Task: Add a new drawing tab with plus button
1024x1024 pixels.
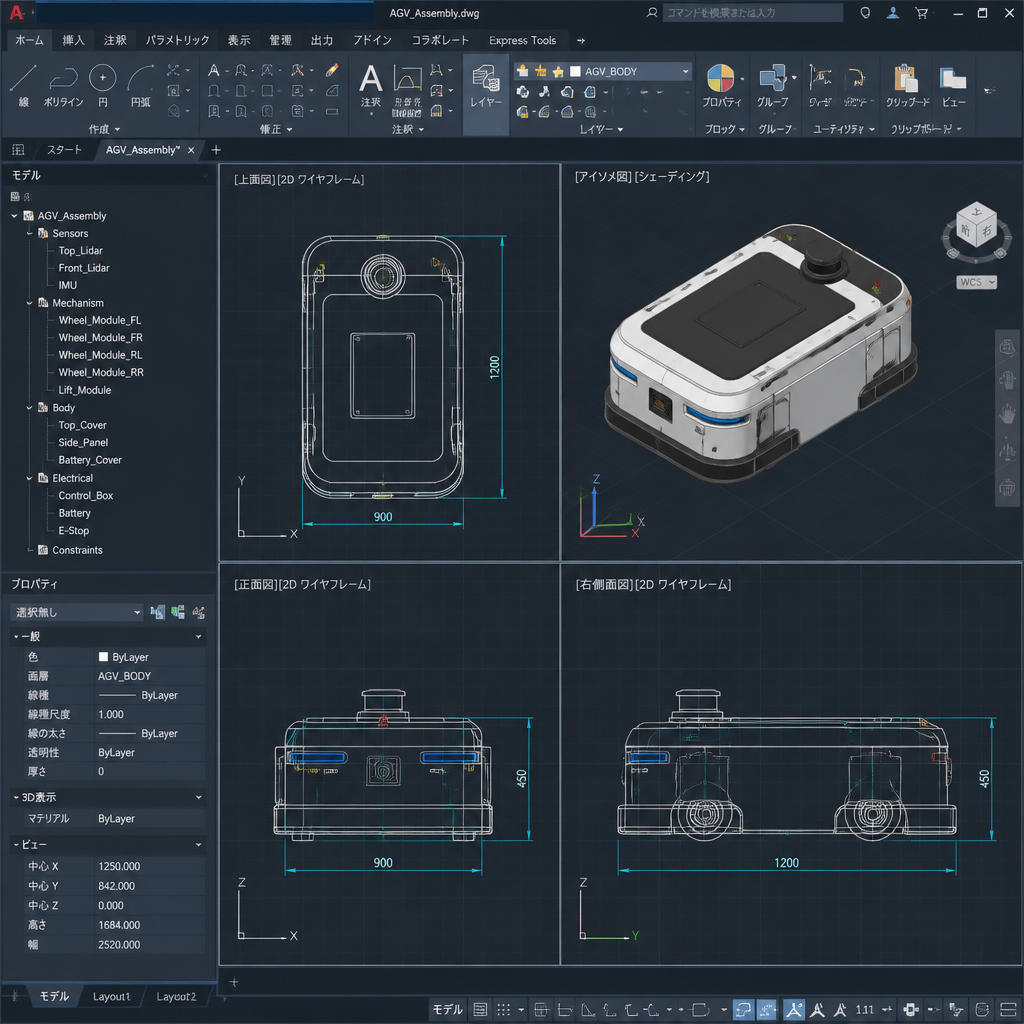Action: pyautogui.click(x=216, y=150)
